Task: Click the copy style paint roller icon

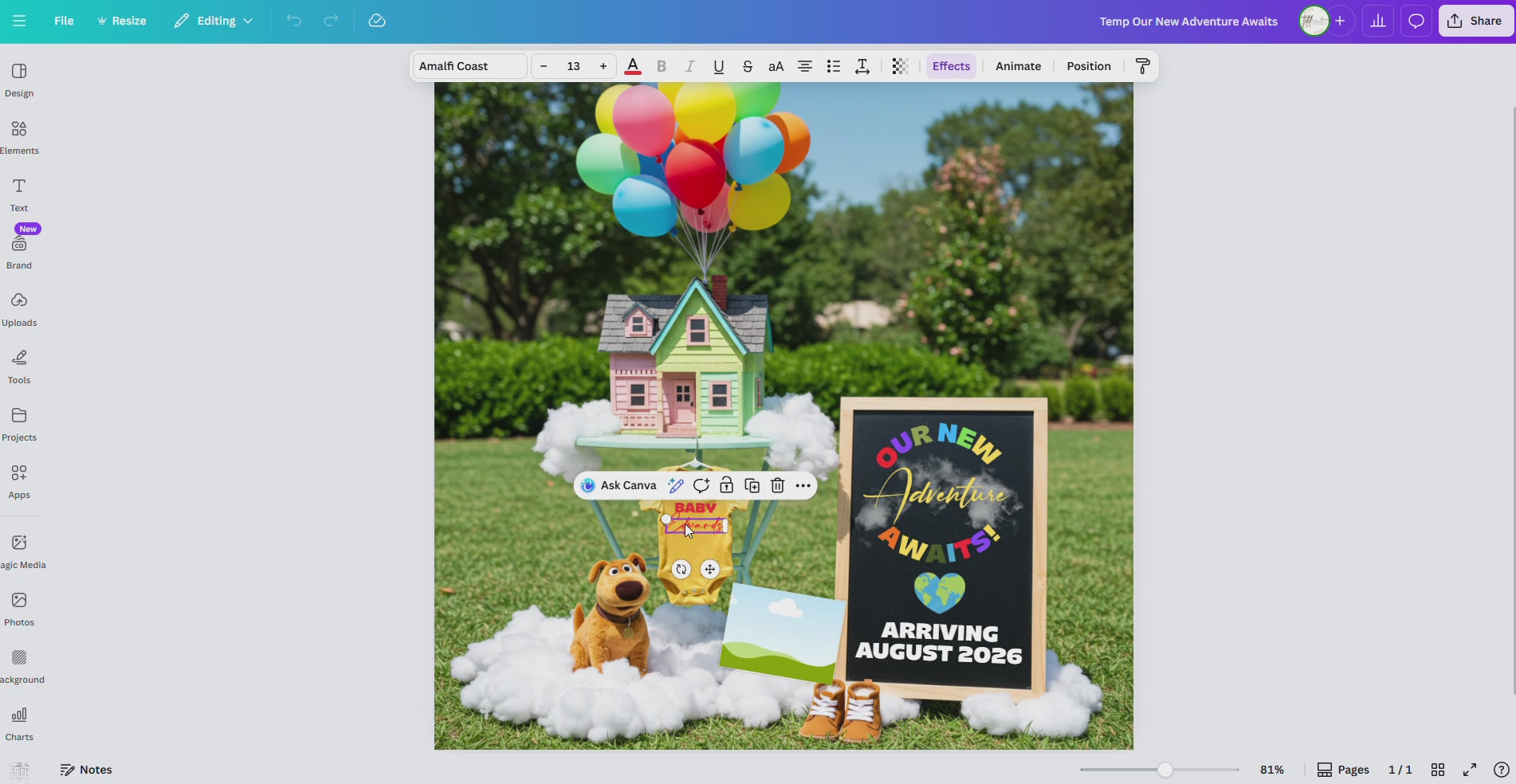Action: [x=1142, y=66]
